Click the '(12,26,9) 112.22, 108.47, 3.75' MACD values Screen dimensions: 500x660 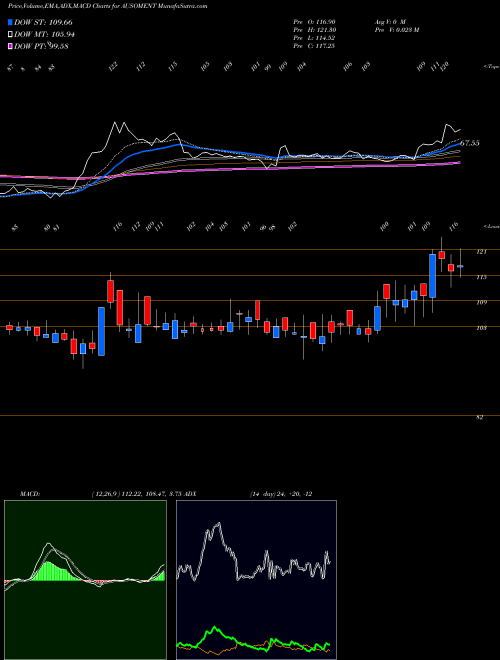136,494
